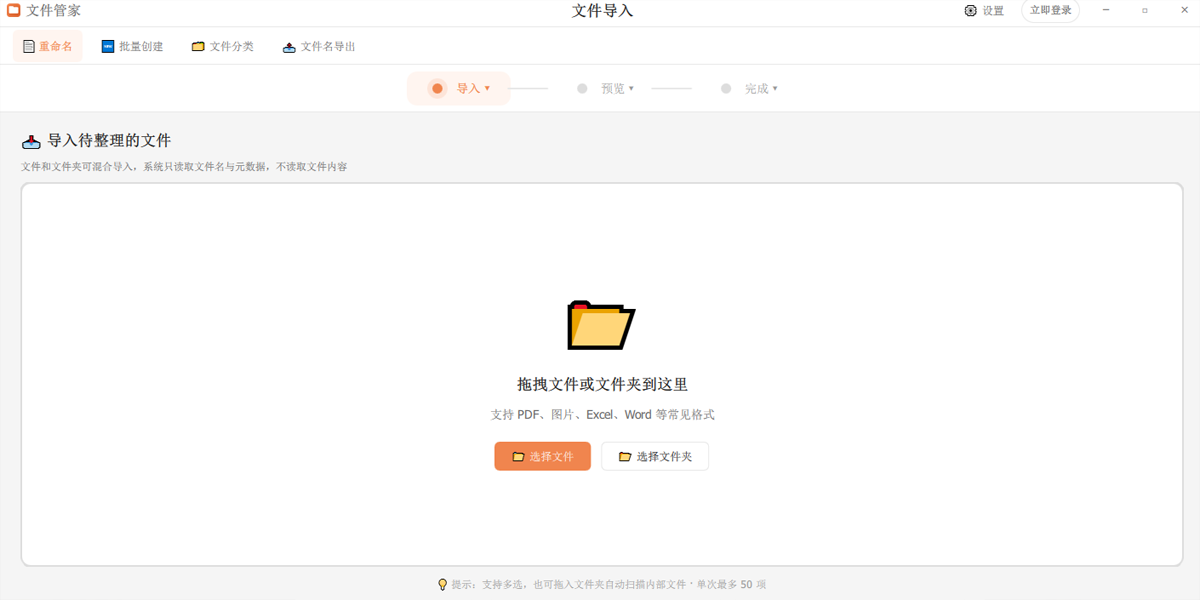
Task: Switch to the 批量创建 tab
Action: 132,46
